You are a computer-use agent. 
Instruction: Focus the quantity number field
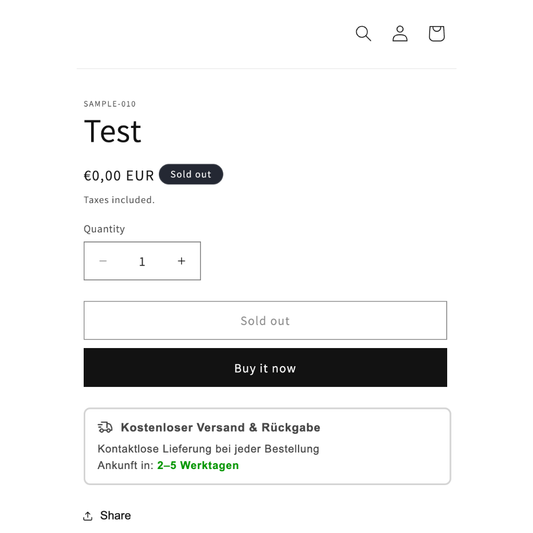coord(142,261)
